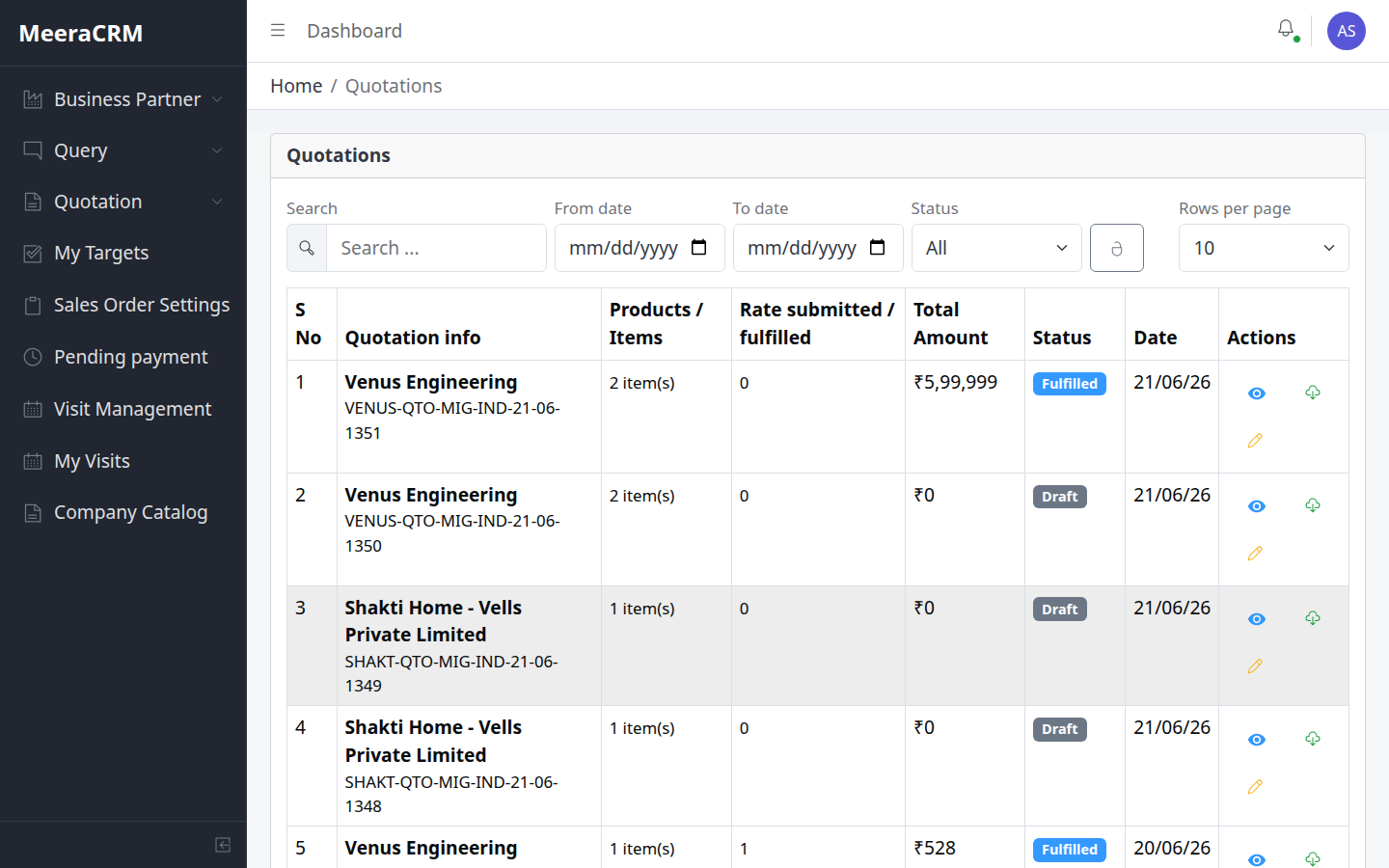This screenshot has height=868, width=1389.
Task: Click the Sales Order Settings clipboard icon
Action: (33, 305)
